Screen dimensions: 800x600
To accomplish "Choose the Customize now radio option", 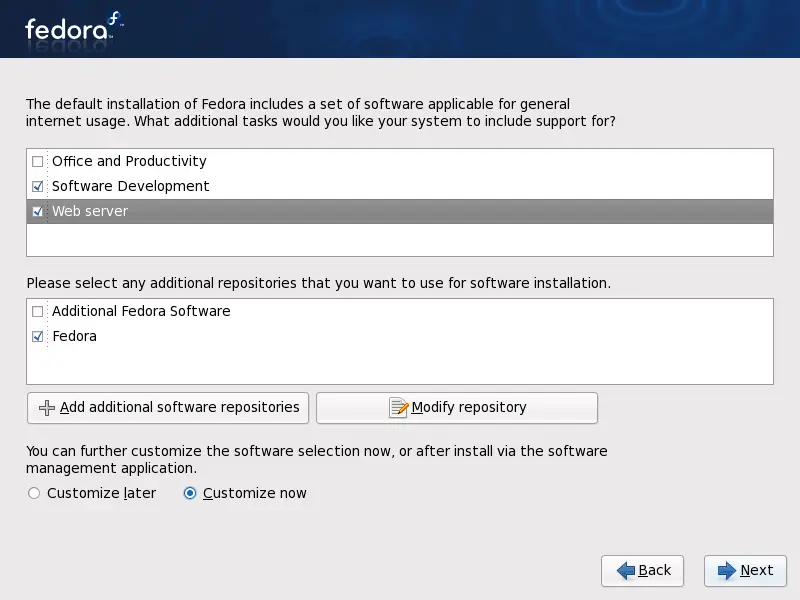I will click(190, 493).
